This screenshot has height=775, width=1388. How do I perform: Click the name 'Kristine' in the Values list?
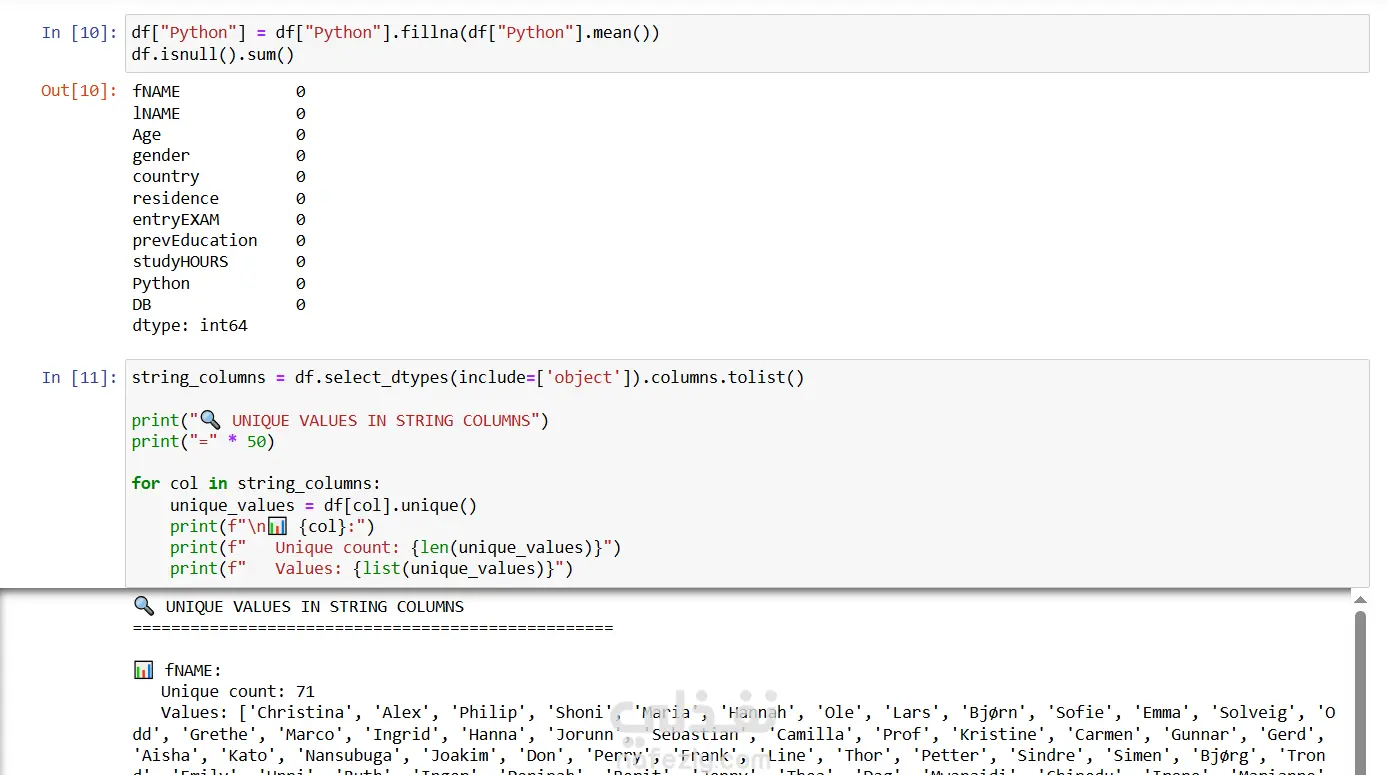[x=998, y=734]
